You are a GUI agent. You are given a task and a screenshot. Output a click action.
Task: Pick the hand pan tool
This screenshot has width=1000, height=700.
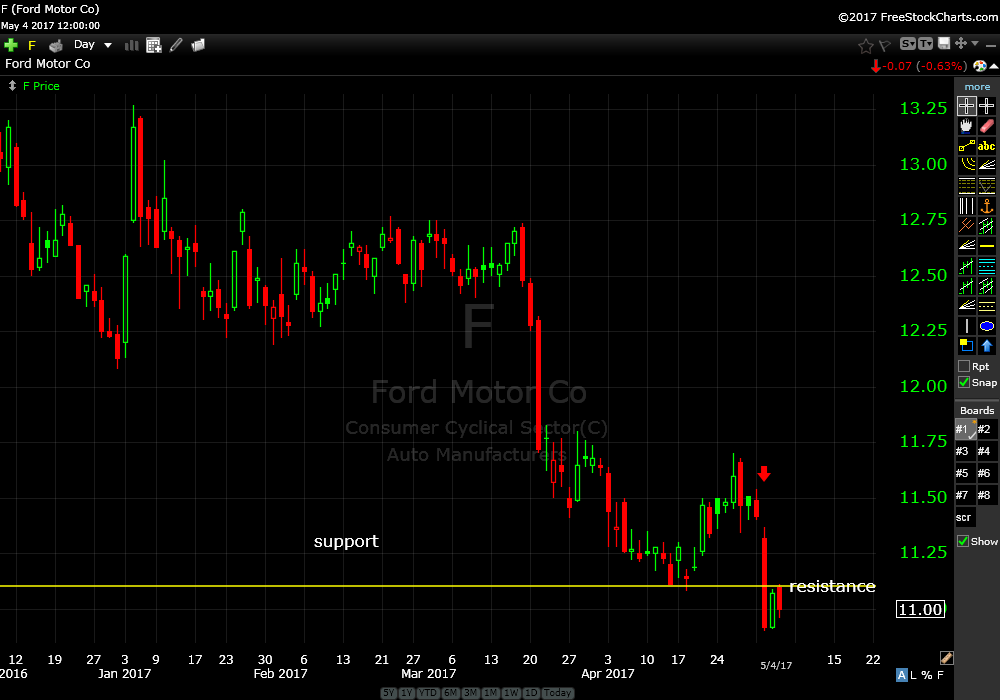click(x=966, y=127)
